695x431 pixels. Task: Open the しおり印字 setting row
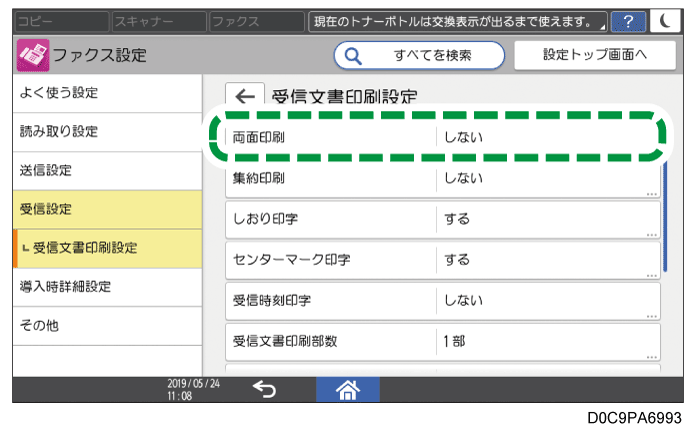click(443, 219)
